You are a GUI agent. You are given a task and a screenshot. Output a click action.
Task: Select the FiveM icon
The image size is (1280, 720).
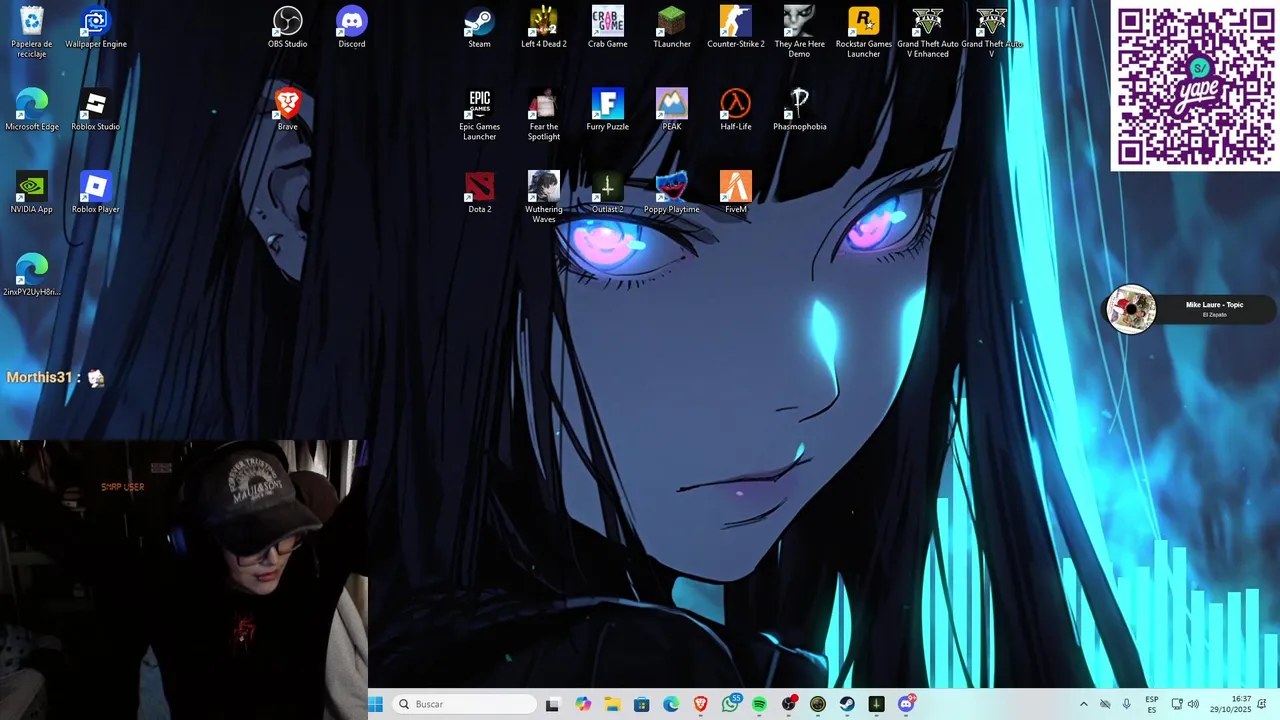click(x=736, y=193)
